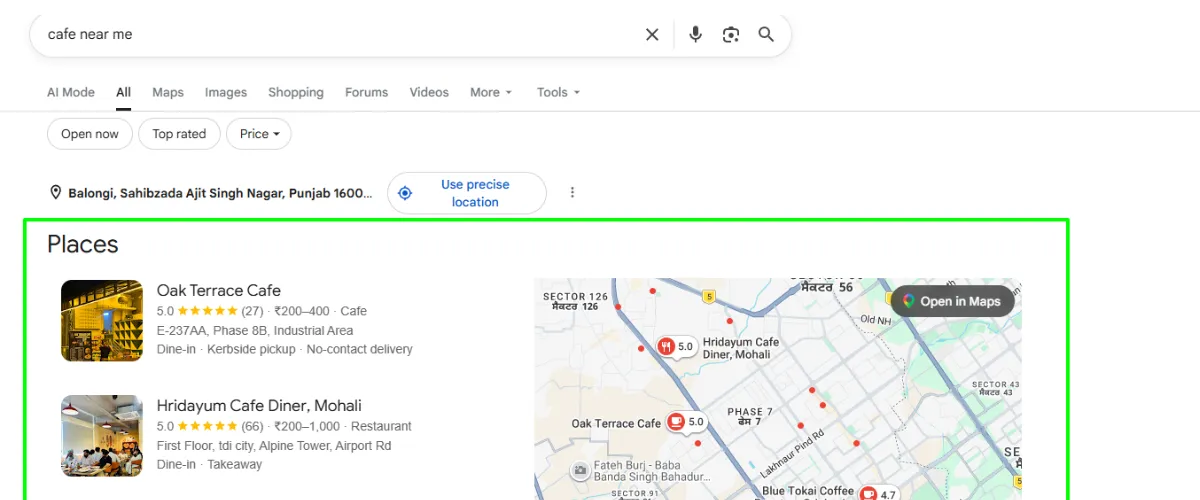This screenshot has height=500, width=1200.
Task: Clear the search query with the X icon
Action: tap(652, 35)
